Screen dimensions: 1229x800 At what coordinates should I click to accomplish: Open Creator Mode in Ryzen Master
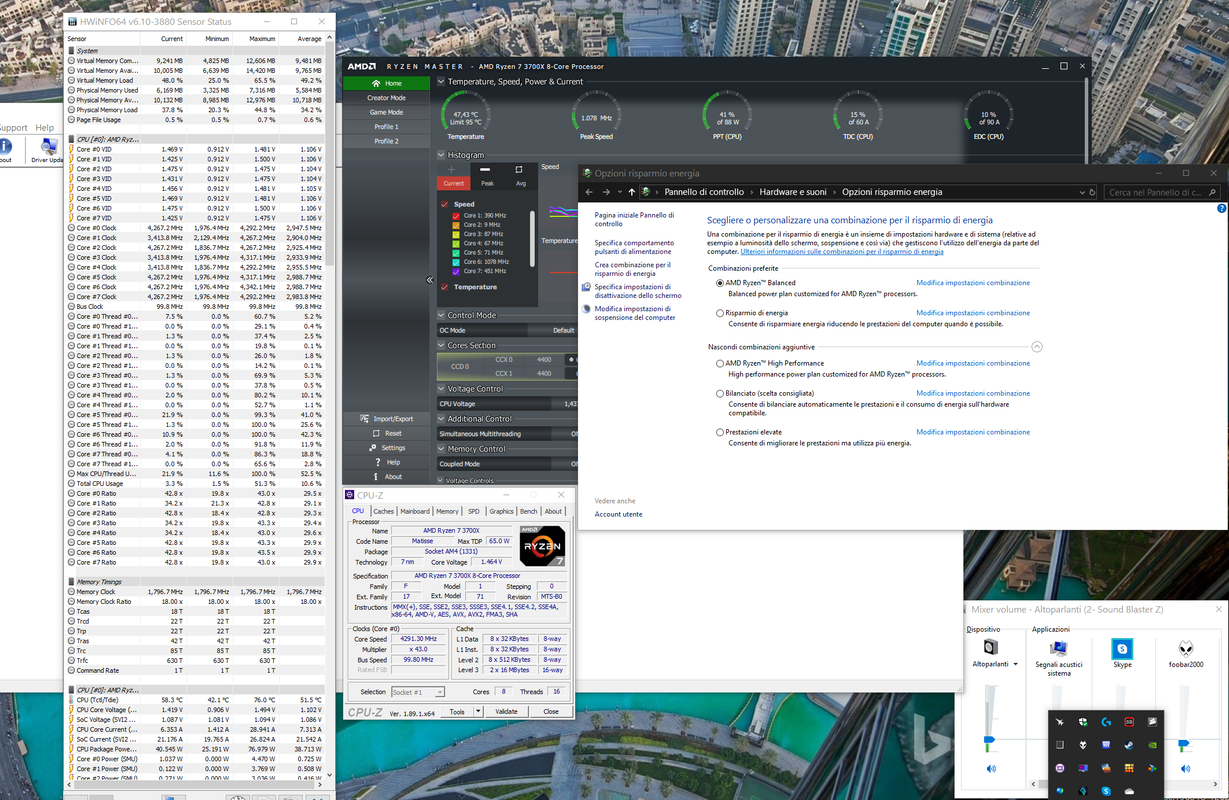click(386, 98)
